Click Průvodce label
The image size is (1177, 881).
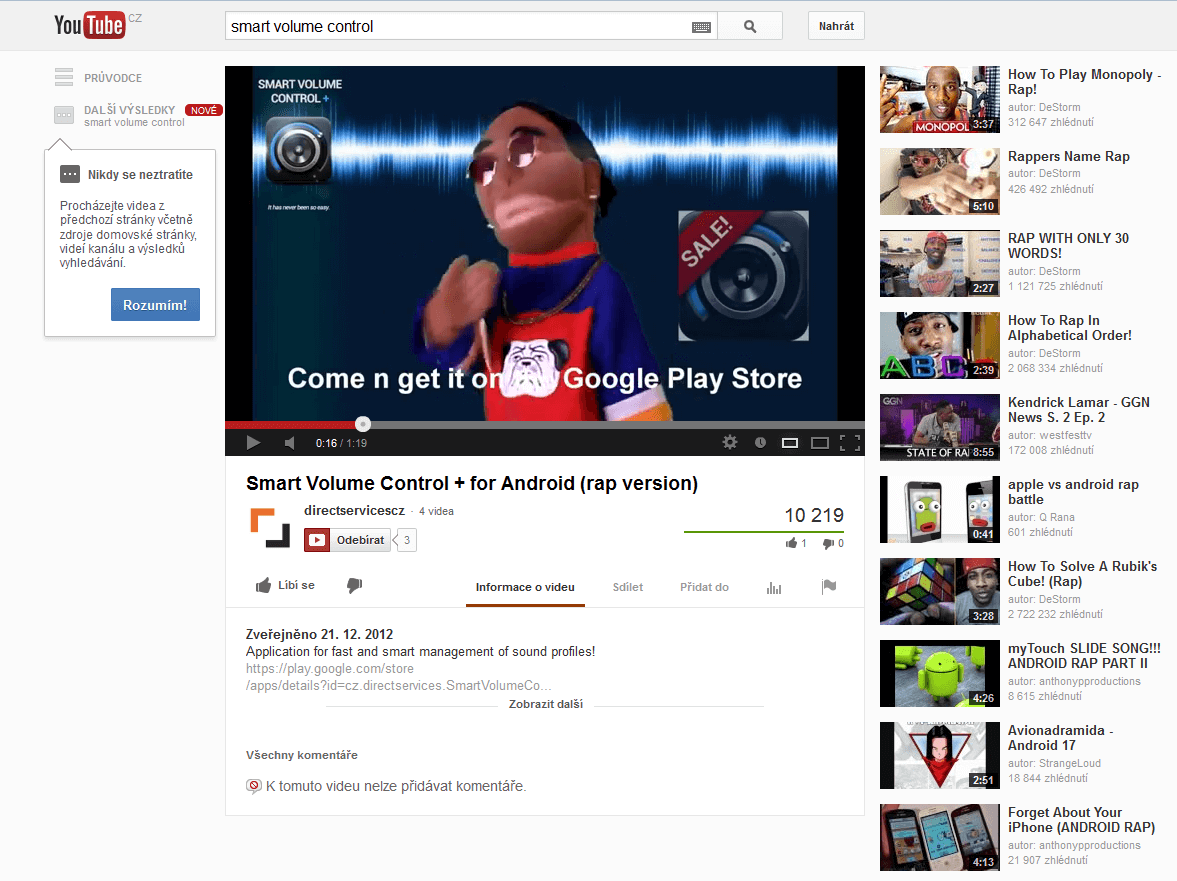tap(113, 78)
